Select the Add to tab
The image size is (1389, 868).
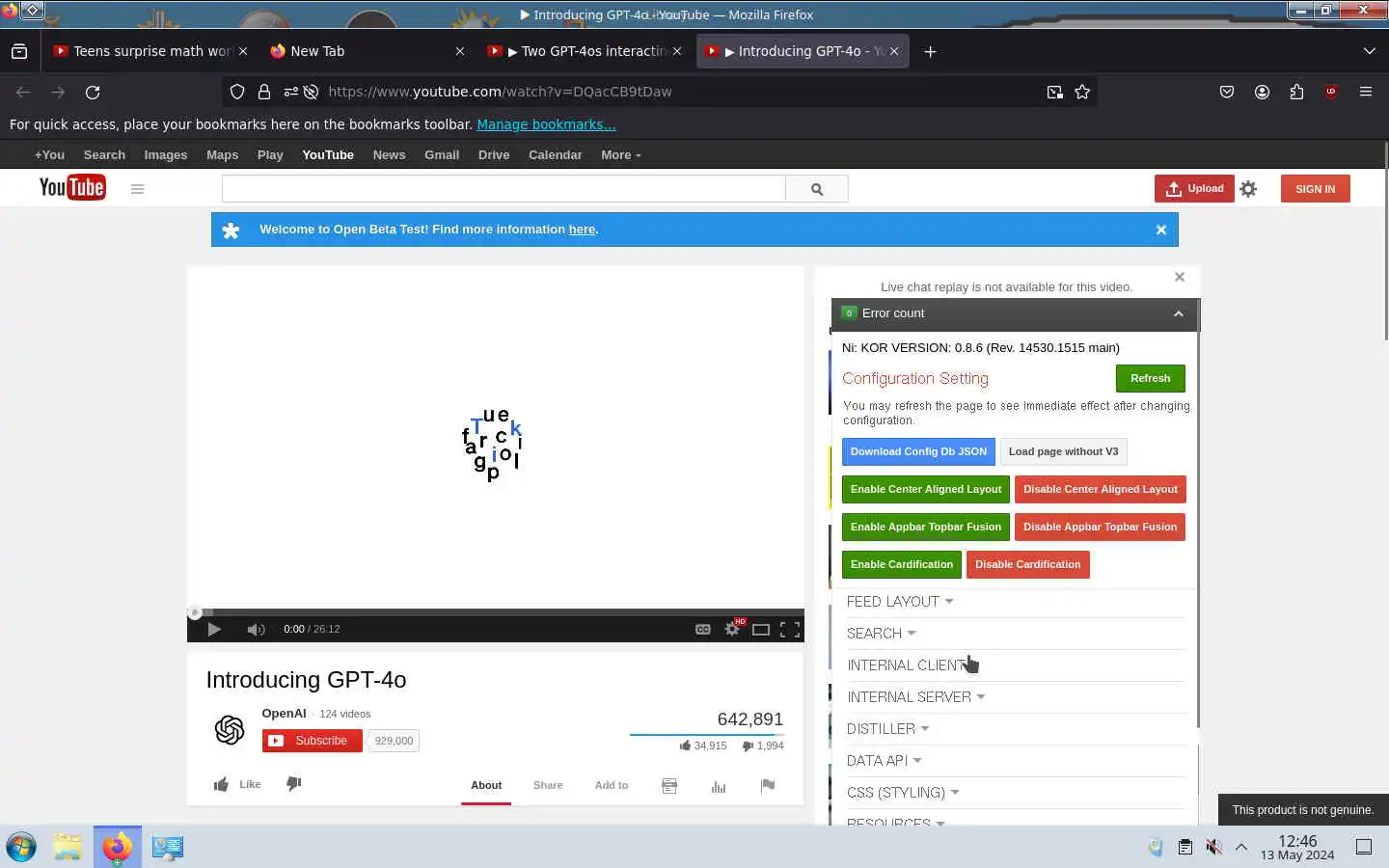[612, 785]
